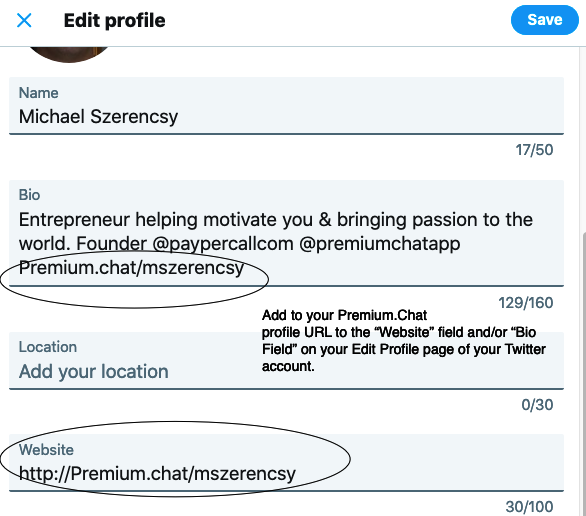Close the Edit profile dialog with X
Image resolution: width=586 pixels, height=516 pixels.
[x=24, y=20]
